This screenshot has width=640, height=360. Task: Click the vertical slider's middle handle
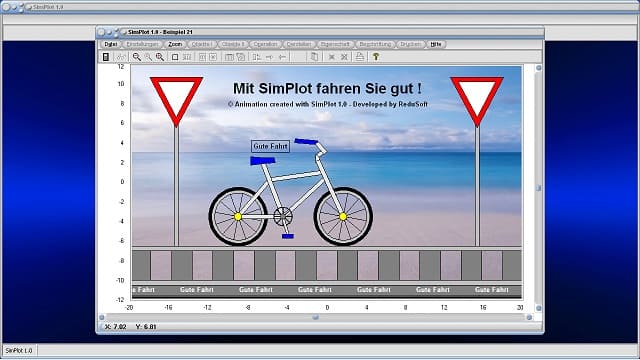(538, 188)
